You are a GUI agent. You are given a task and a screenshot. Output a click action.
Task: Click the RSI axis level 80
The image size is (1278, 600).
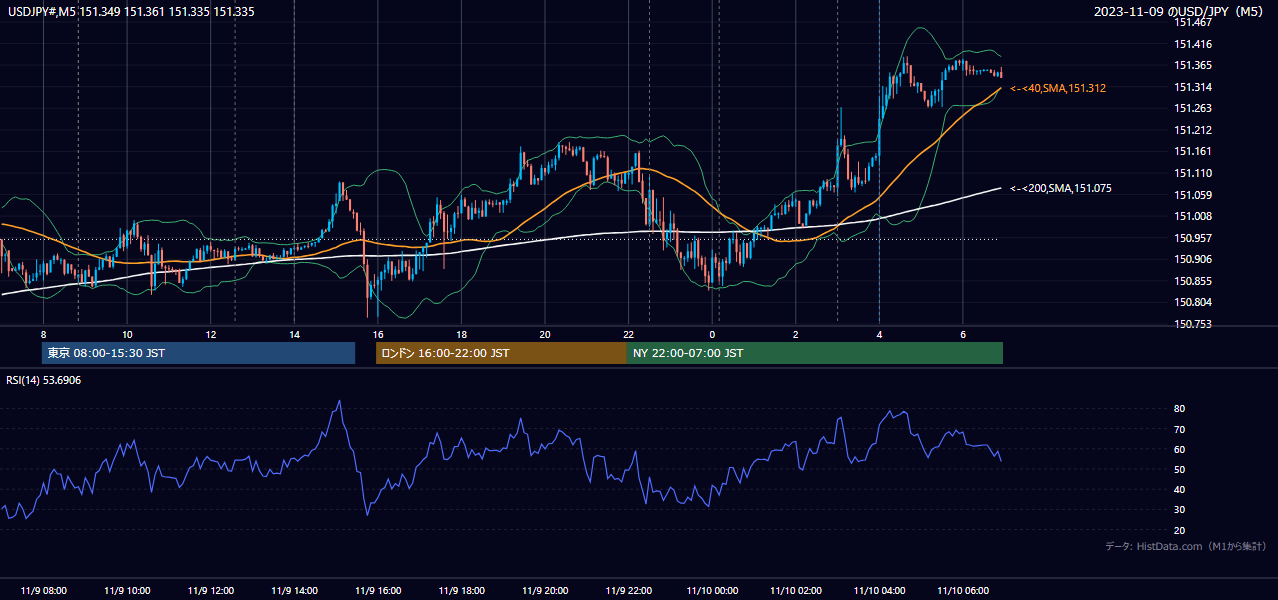pyautogui.click(x=1180, y=409)
